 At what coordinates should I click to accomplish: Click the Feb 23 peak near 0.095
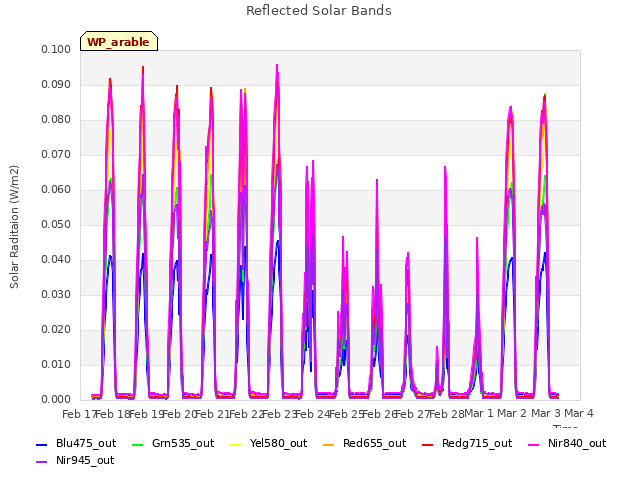[x=277, y=65]
